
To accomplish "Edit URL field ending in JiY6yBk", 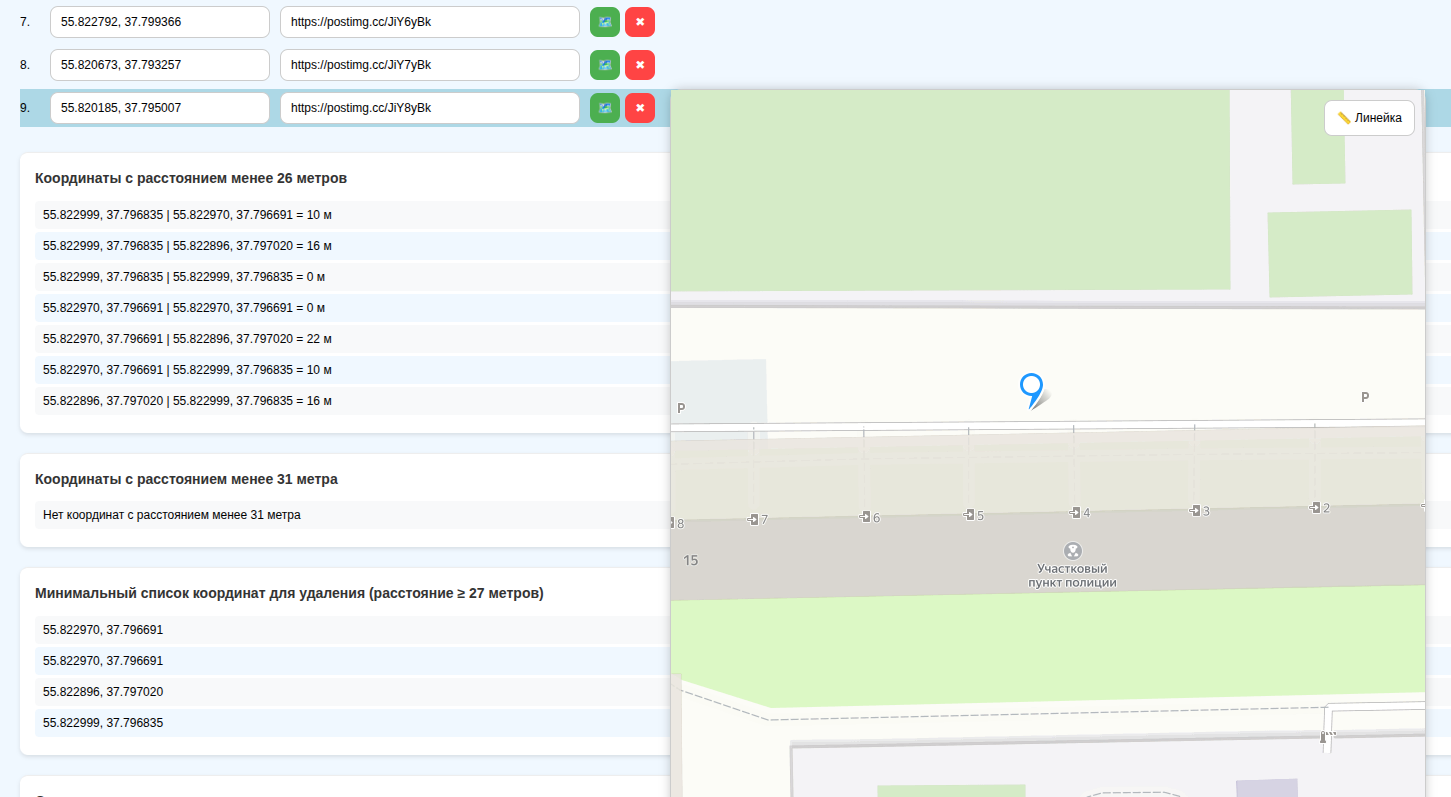I will (430, 22).
